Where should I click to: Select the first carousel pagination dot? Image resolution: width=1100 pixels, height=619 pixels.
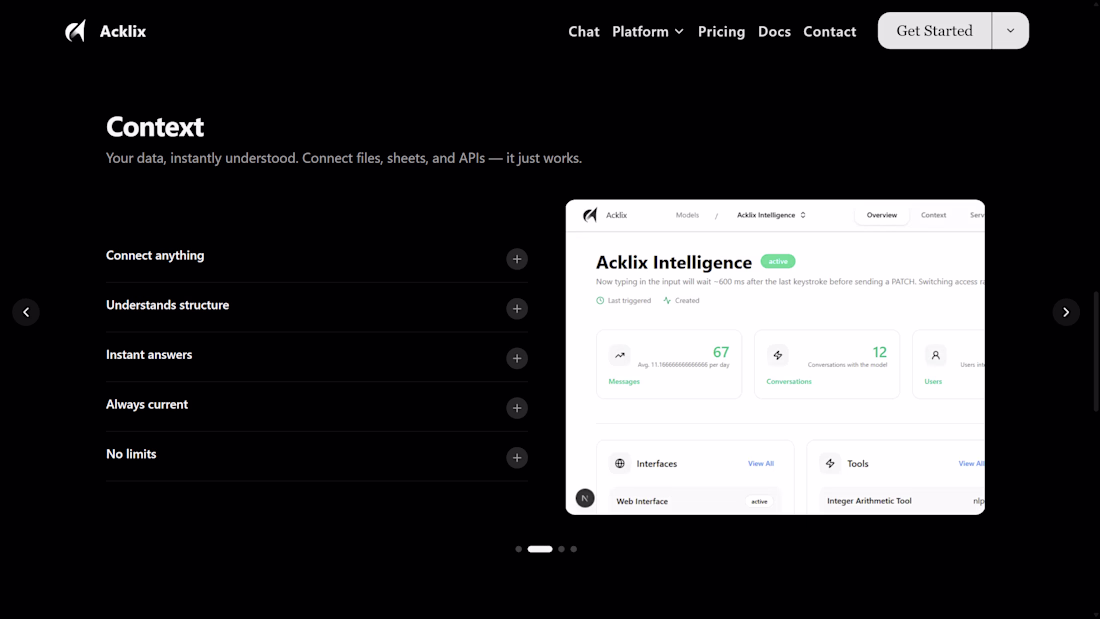click(x=518, y=549)
